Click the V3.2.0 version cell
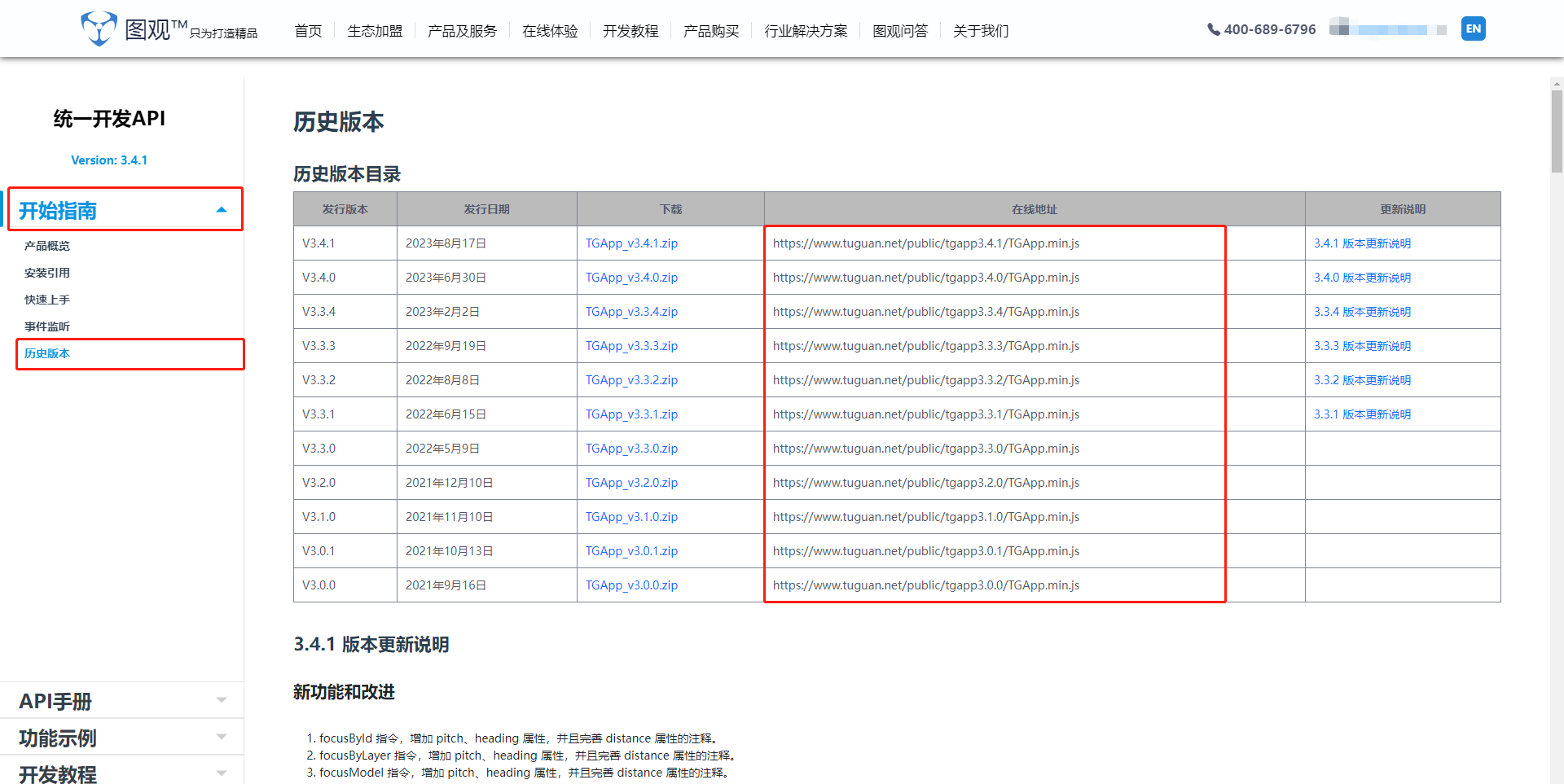 coord(345,483)
